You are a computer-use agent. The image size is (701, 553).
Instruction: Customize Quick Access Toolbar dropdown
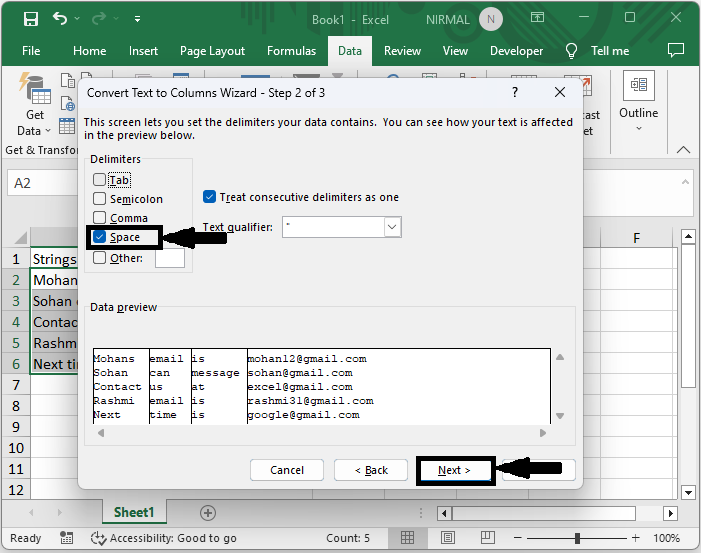coord(137,19)
